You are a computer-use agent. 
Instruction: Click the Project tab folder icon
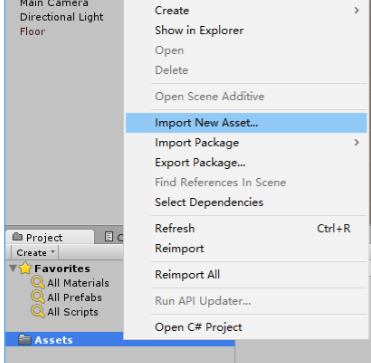point(17,237)
